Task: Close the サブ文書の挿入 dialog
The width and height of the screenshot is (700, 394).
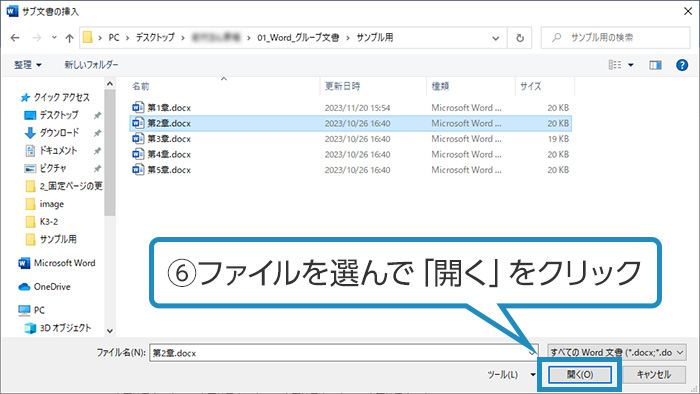Action: pyautogui.click(x=688, y=11)
